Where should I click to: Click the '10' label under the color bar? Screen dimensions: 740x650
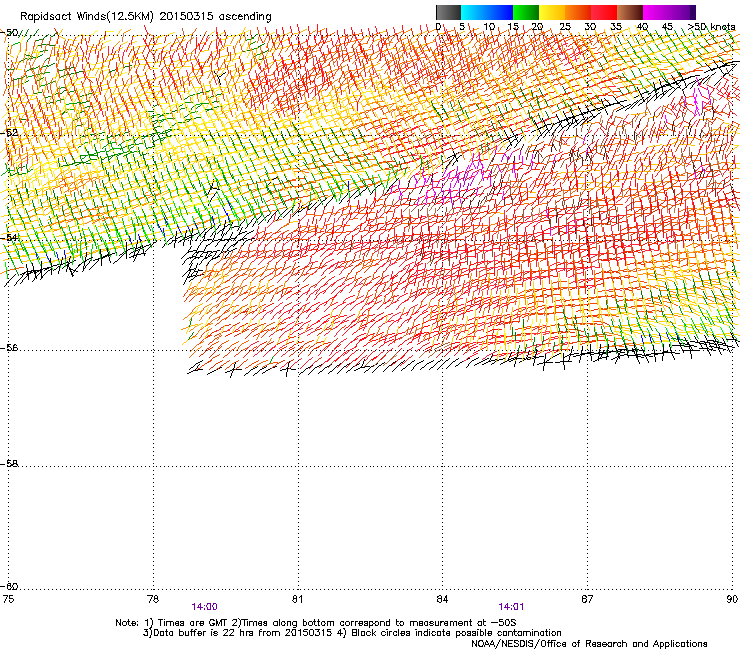click(x=489, y=27)
